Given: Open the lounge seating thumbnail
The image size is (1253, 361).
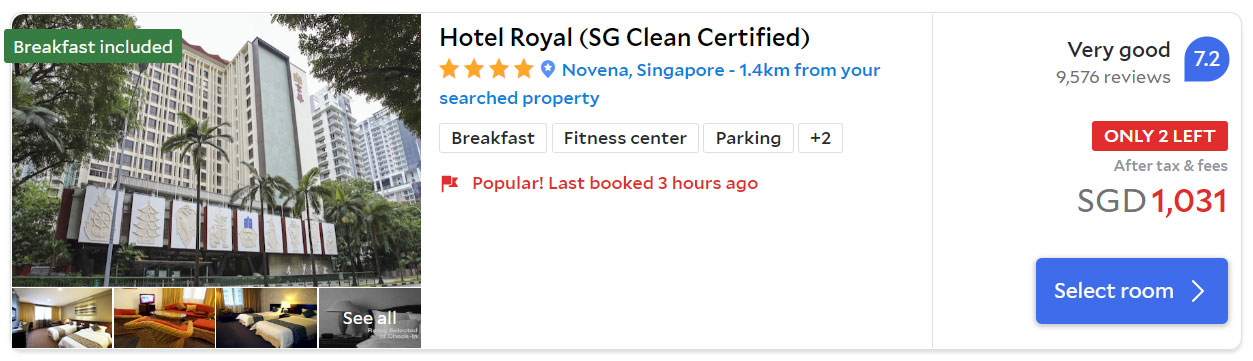Looking at the screenshot, I should coord(164,318).
